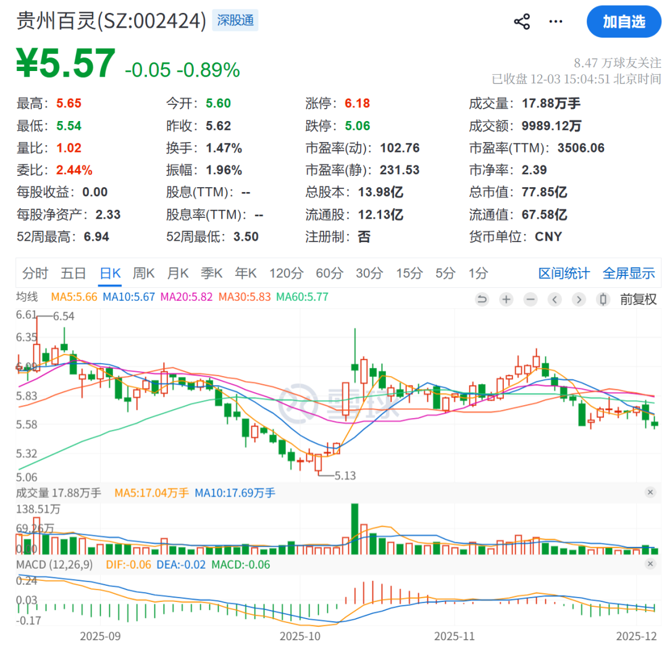Click 加自选 button

pos(623,21)
